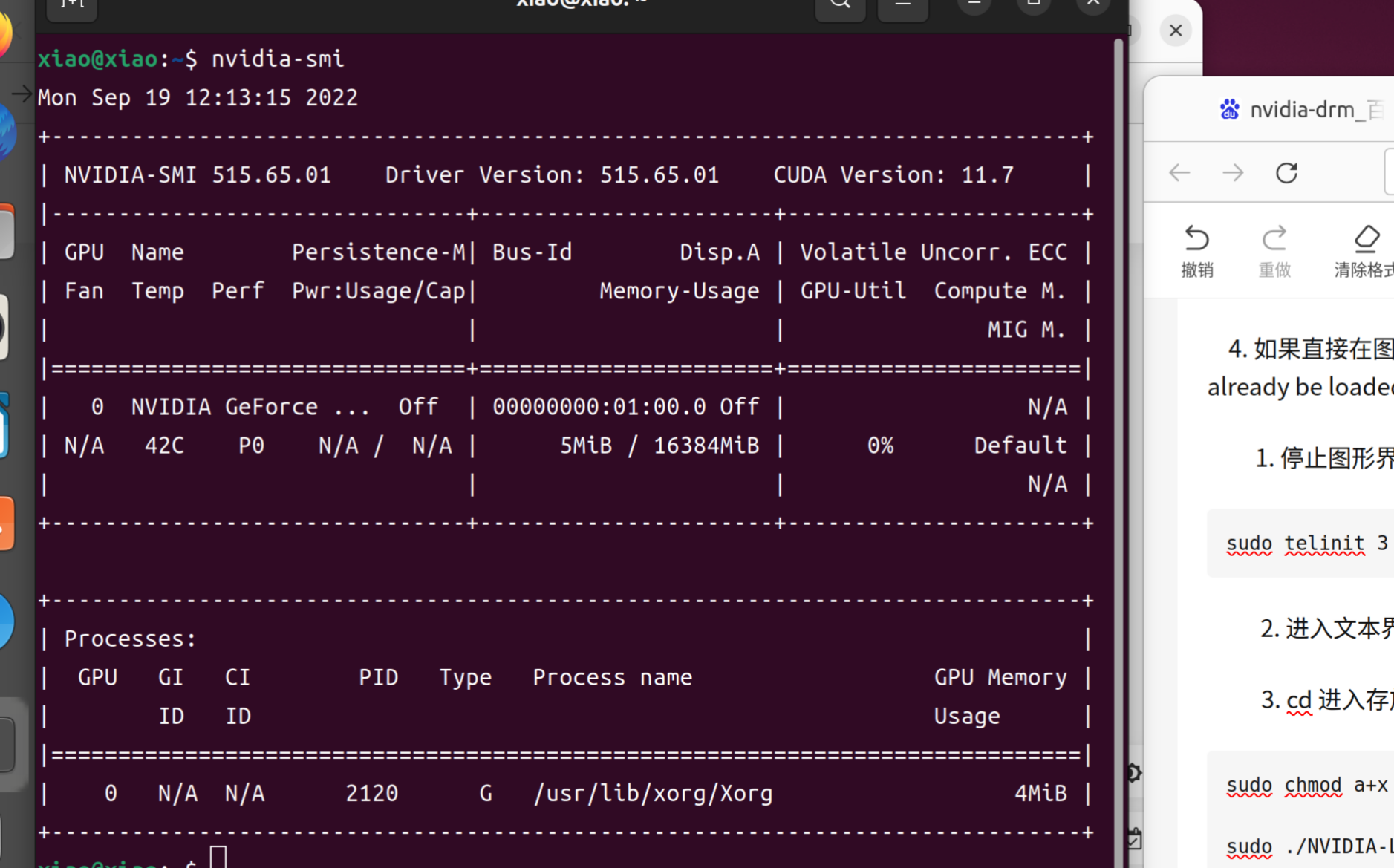Click the 'Compute M.' header text
This screenshot has height=868, width=1394.
tap(1000, 290)
